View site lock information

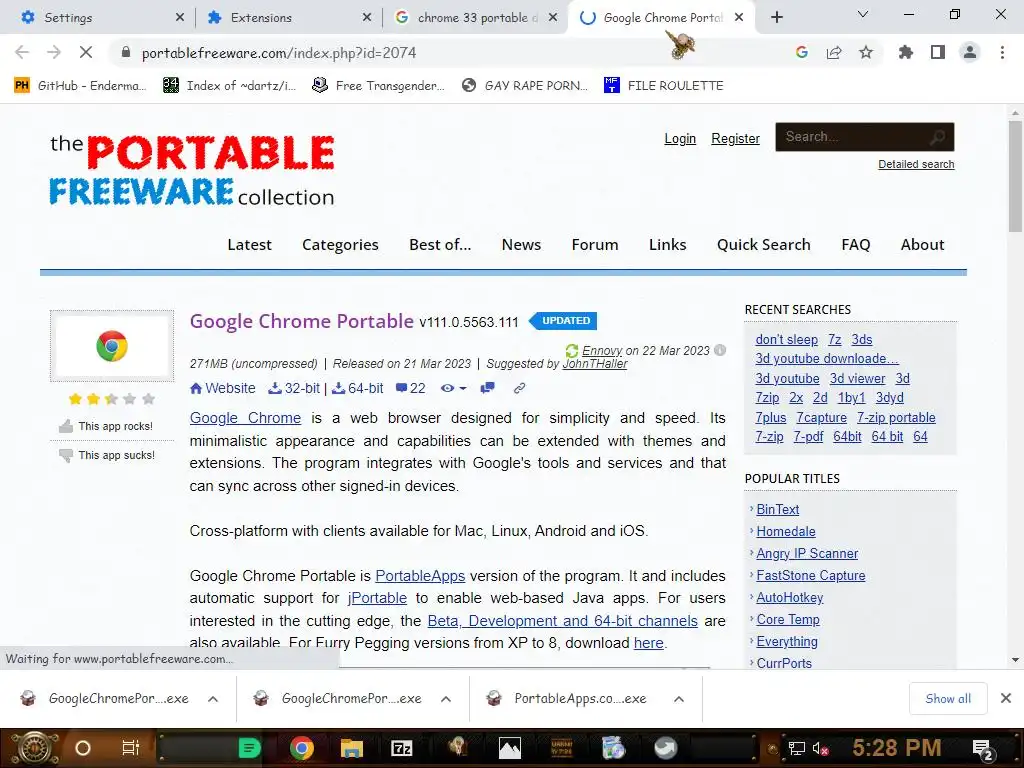coord(126,52)
